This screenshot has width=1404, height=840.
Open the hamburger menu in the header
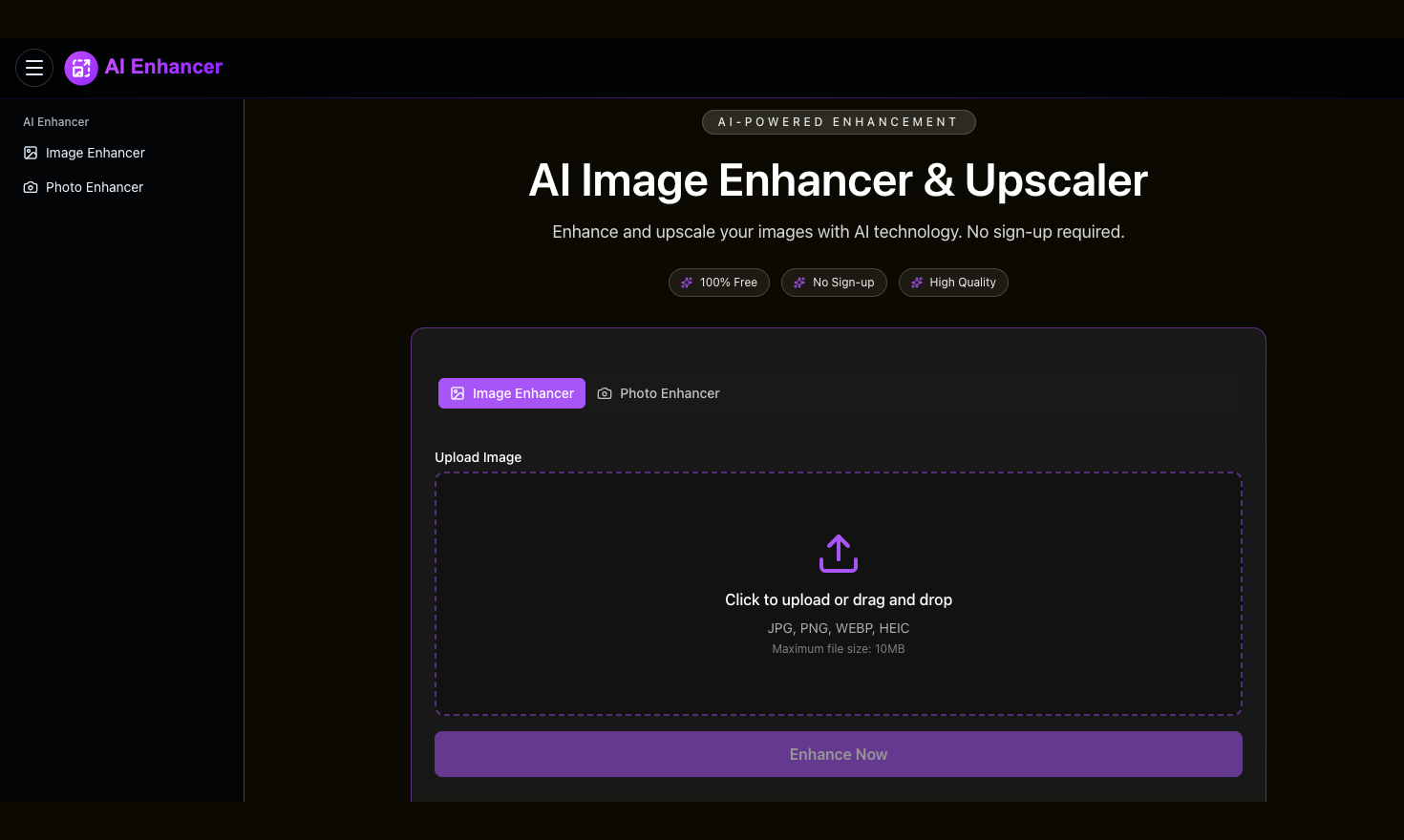[x=34, y=68]
